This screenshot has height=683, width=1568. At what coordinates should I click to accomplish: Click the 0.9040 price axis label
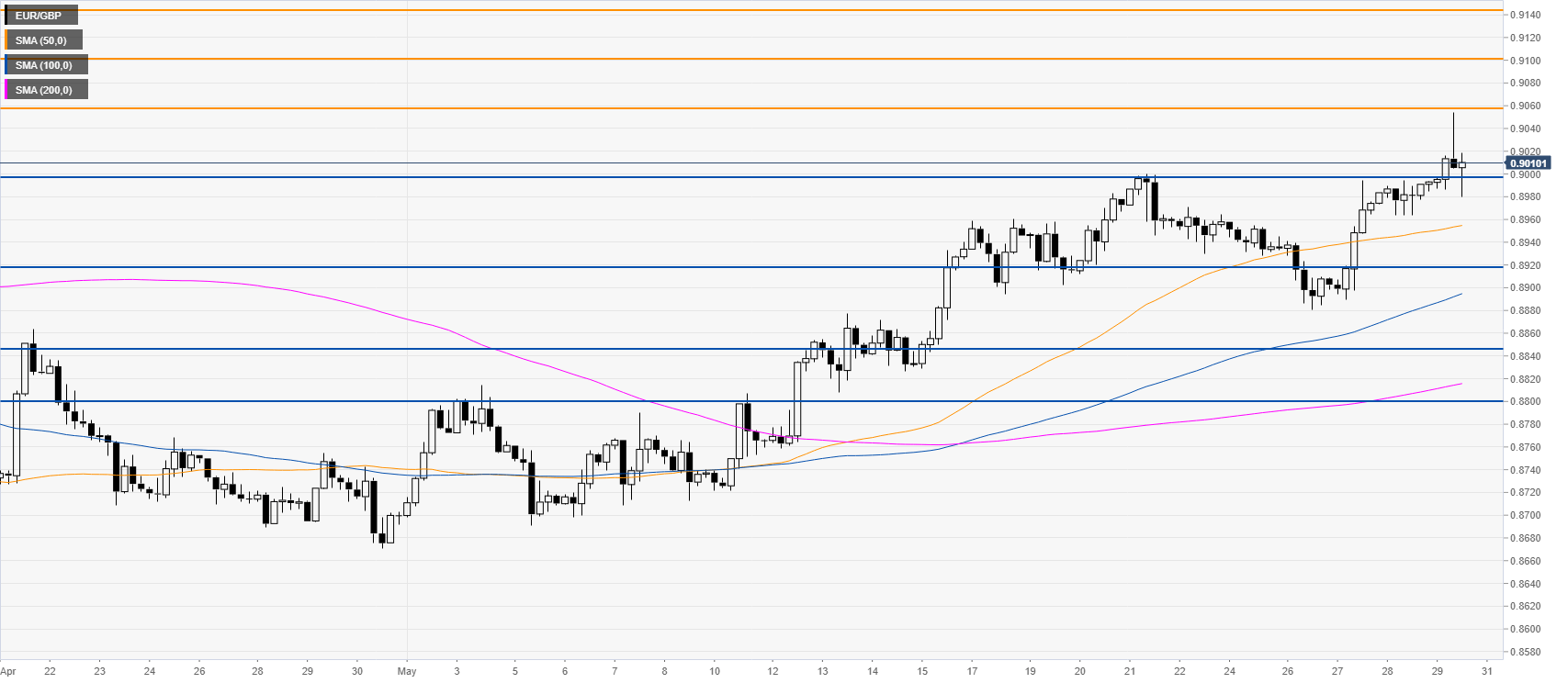pyautogui.click(x=1528, y=129)
